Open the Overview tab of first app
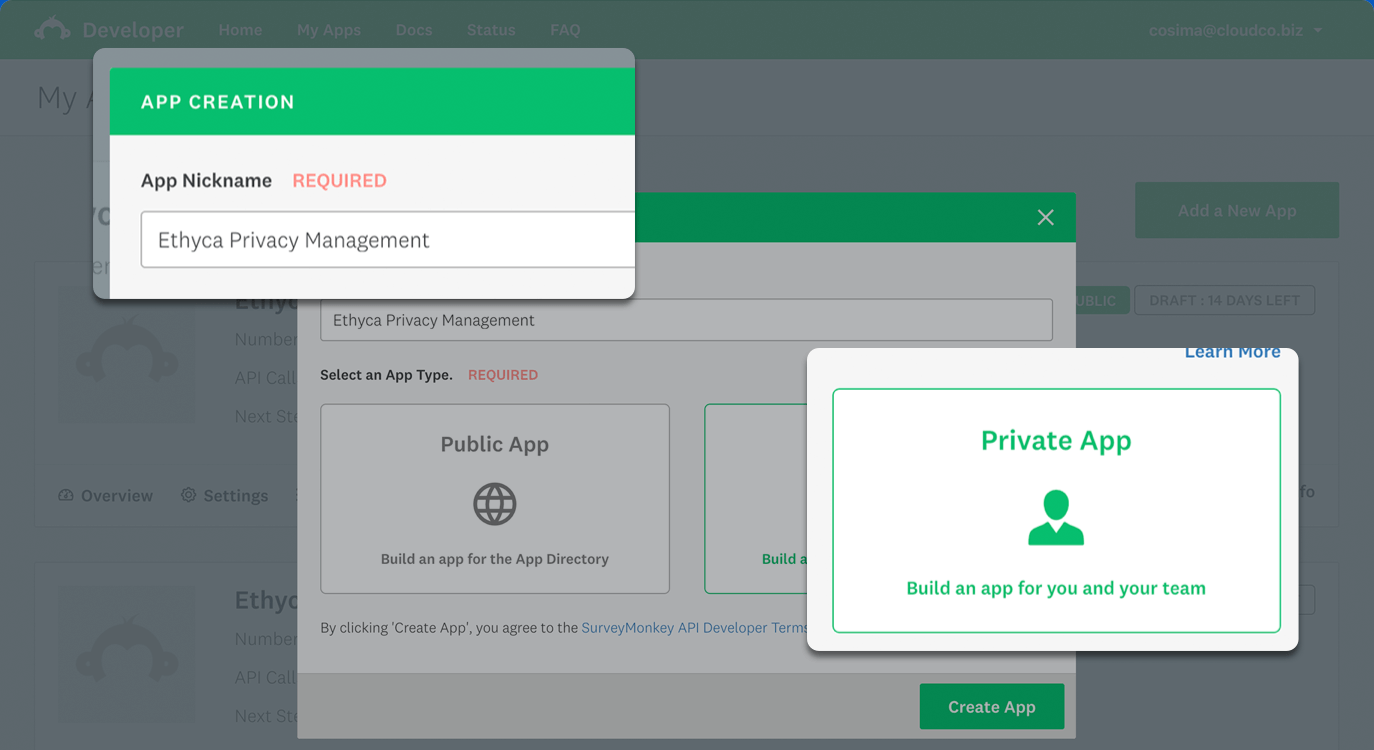Screen dimensions: 1374x750 [x=106, y=496]
